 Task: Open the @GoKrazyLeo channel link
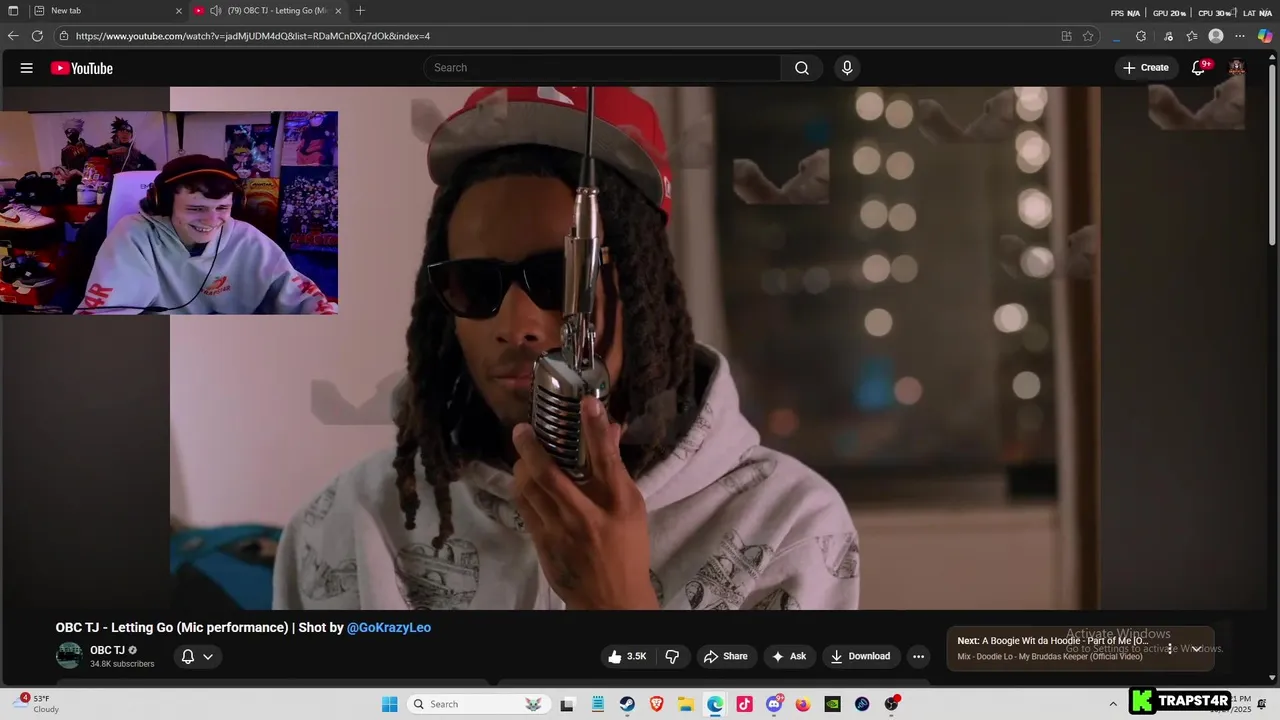click(x=389, y=628)
